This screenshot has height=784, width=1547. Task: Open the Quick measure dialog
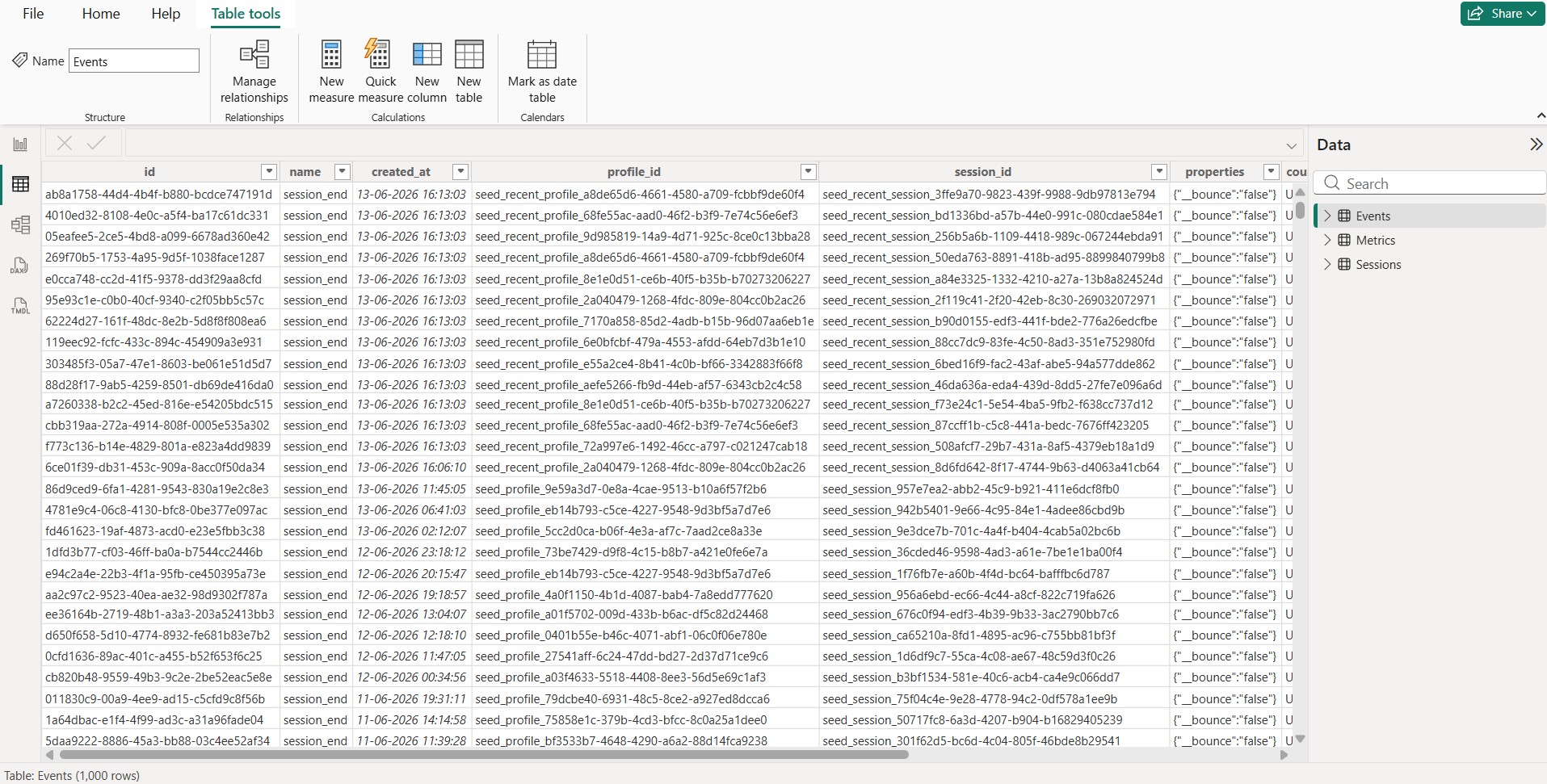(380, 73)
